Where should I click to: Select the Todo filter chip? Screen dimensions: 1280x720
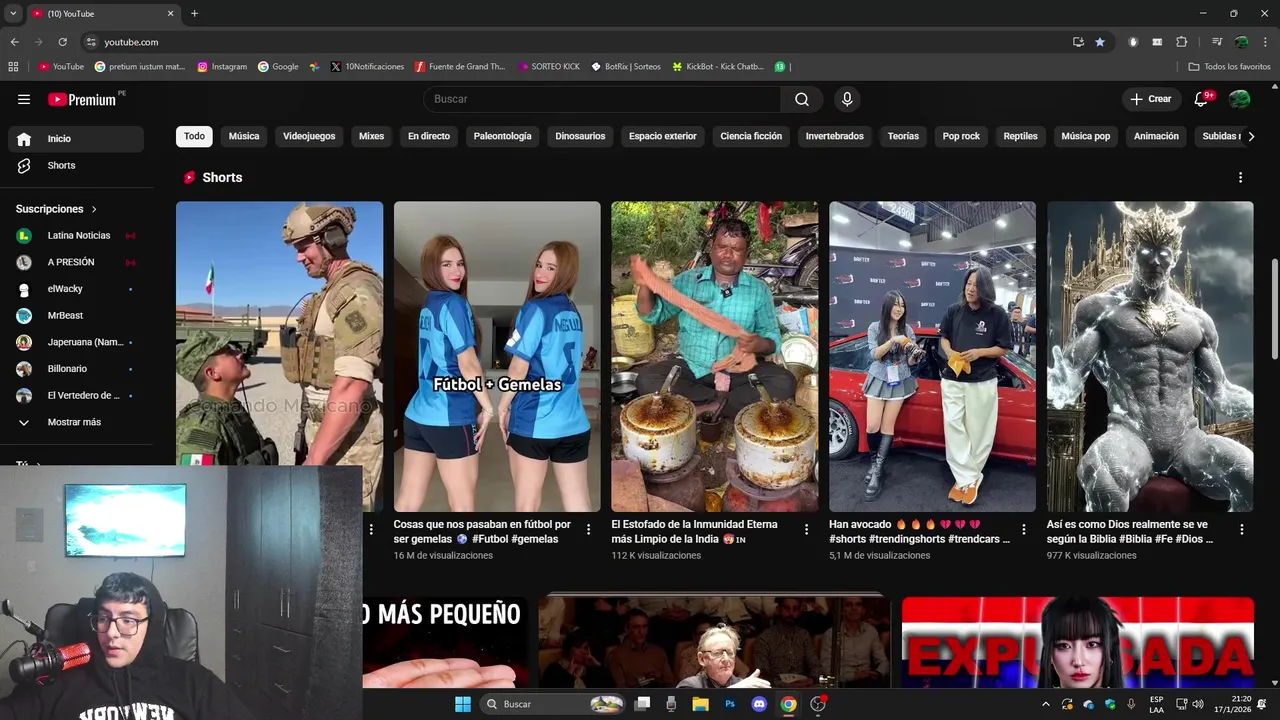194,136
